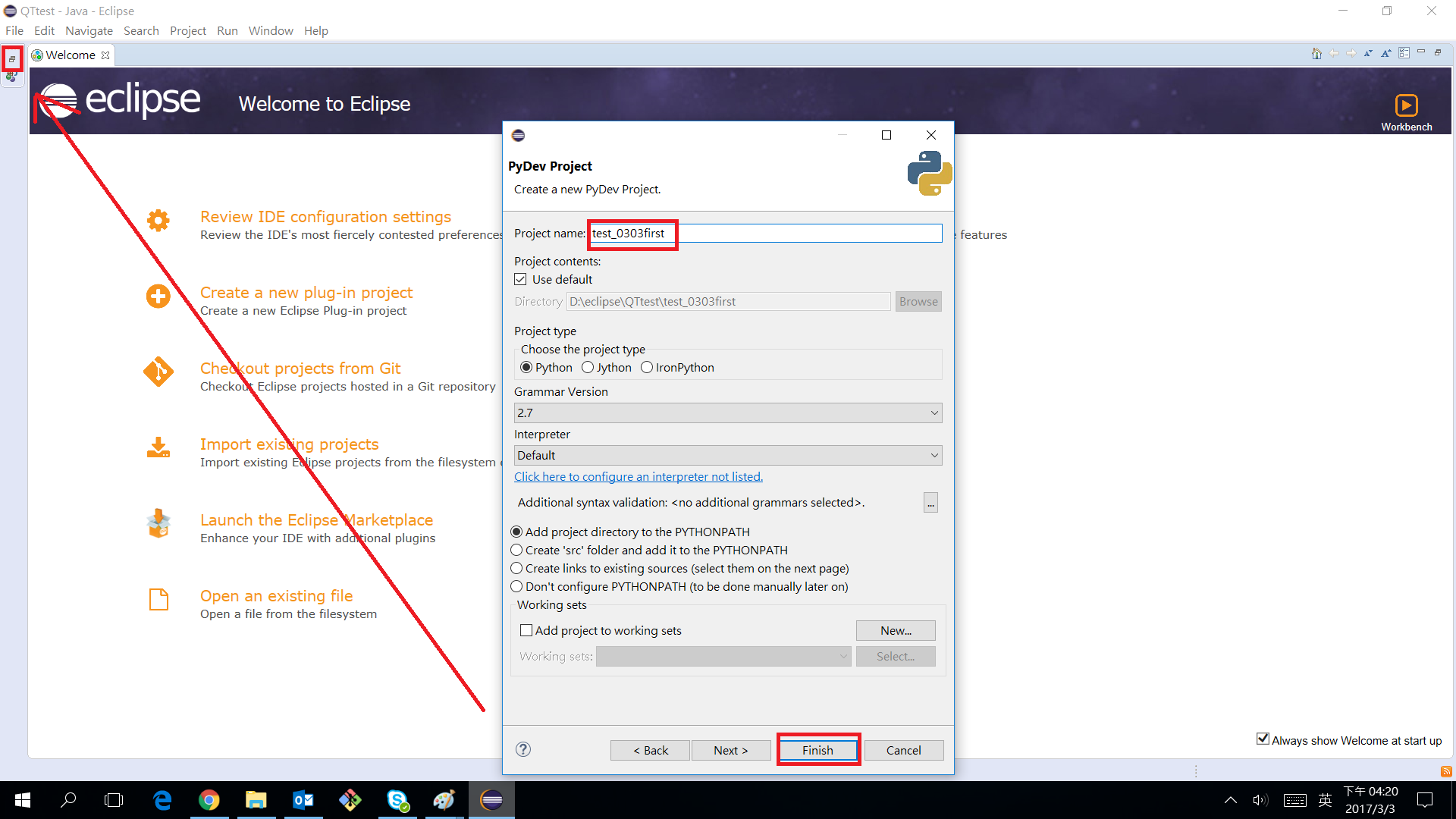Screen dimensions: 1456x819
Task: Click the plus icon for new plug-in project
Action: point(158,296)
